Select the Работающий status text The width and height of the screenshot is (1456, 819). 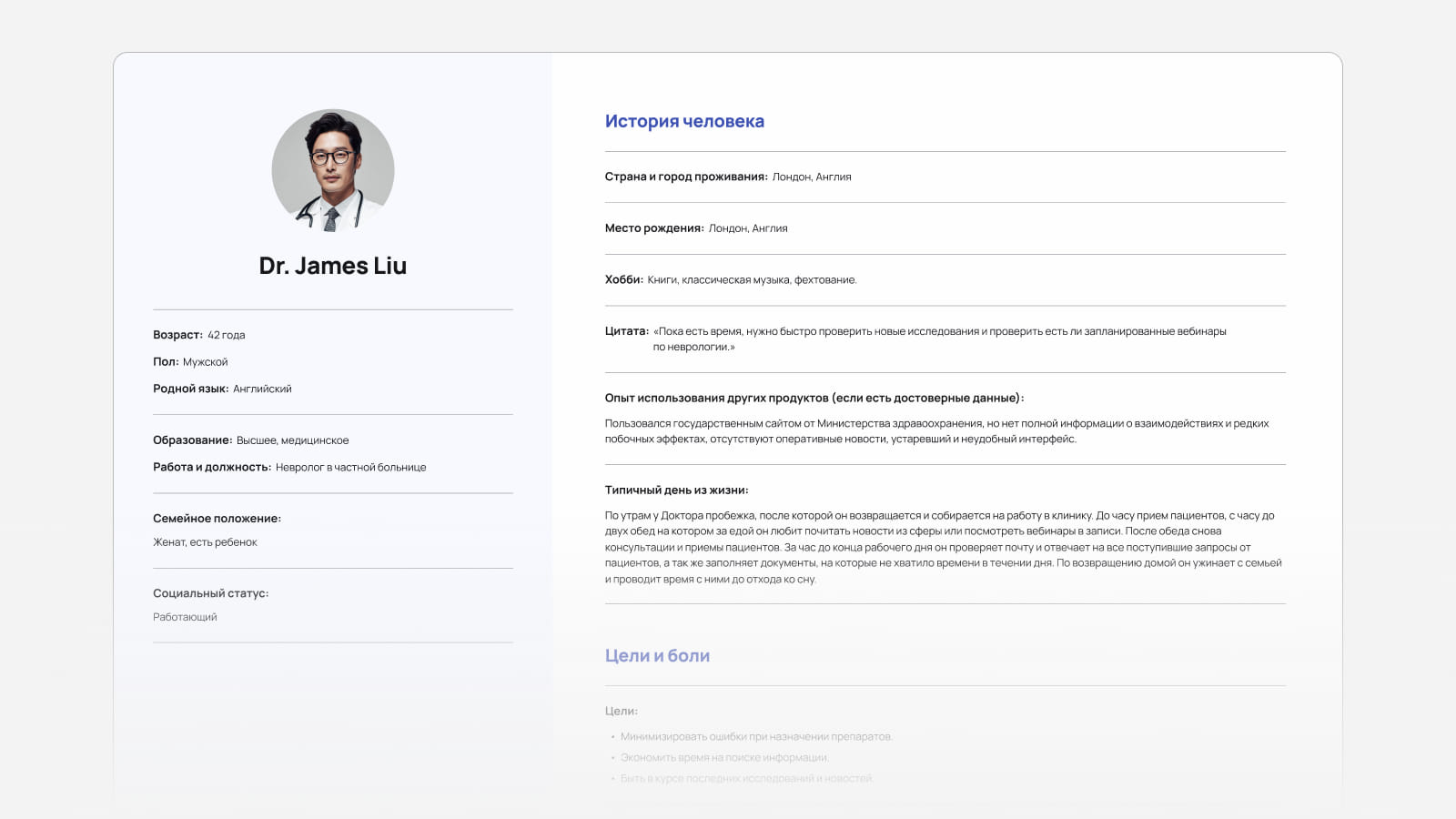pos(185,616)
